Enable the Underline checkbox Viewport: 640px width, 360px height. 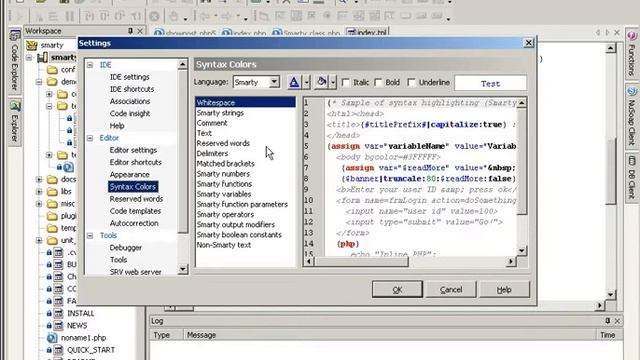[x=411, y=82]
